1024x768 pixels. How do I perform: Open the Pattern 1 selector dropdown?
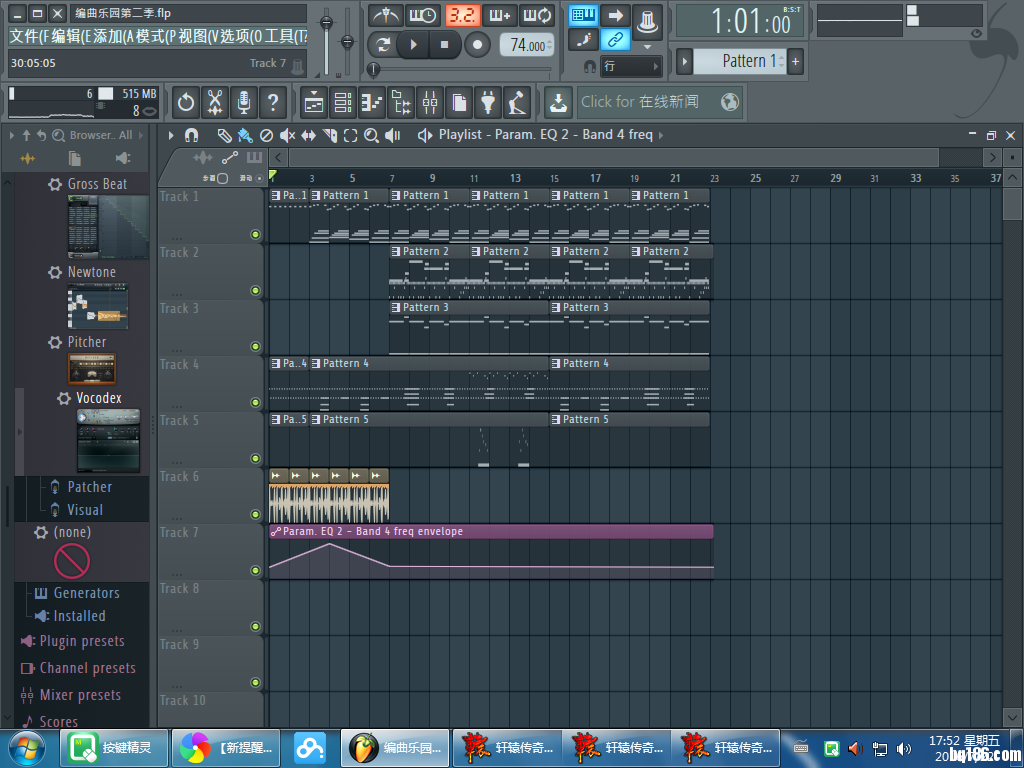click(x=742, y=61)
